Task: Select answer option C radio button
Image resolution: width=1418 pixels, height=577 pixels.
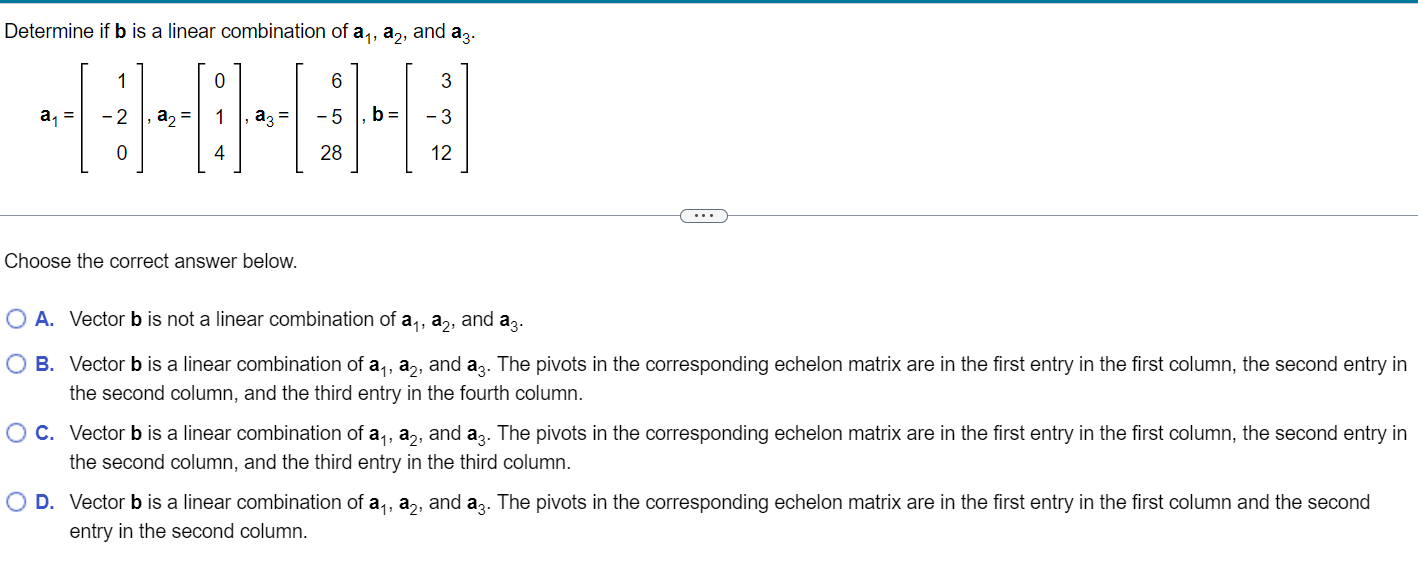Action: [17, 432]
